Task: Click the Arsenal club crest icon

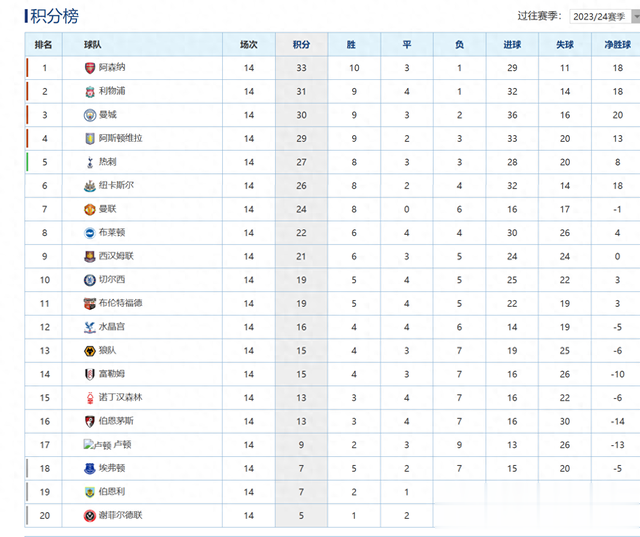Action: pyautogui.click(x=90, y=68)
